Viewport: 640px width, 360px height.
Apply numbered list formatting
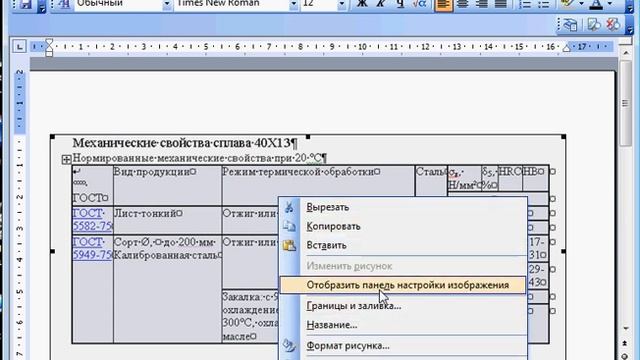click(524, 4)
